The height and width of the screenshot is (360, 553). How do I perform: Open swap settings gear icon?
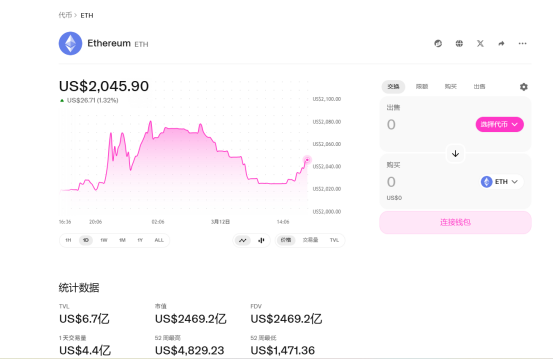point(524,87)
